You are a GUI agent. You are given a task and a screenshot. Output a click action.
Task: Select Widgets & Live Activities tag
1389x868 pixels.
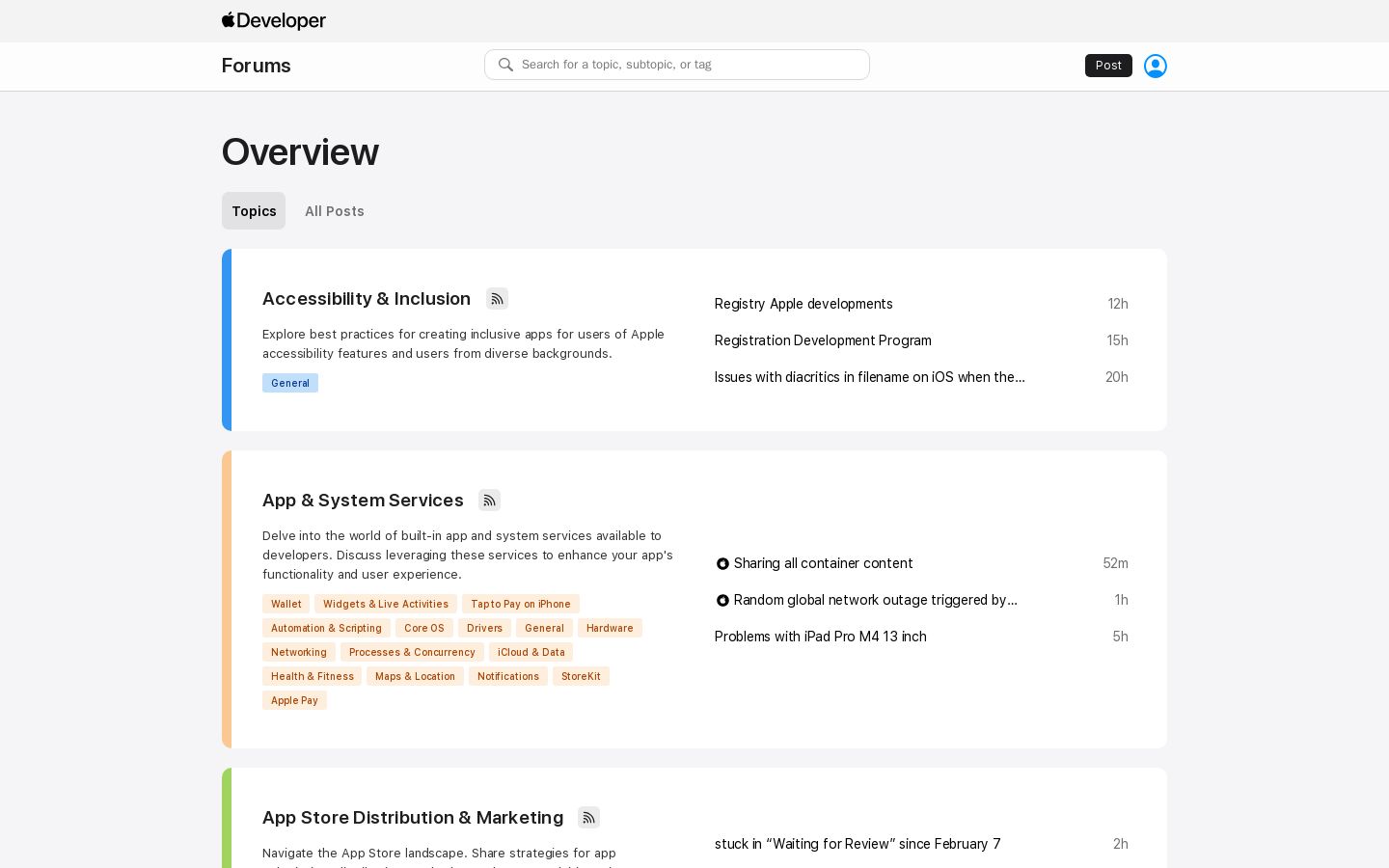click(x=386, y=604)
